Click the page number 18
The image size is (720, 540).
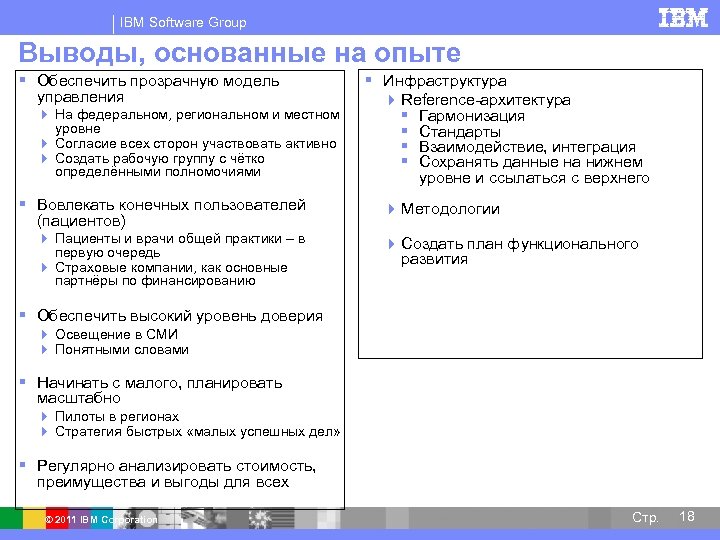687,516
